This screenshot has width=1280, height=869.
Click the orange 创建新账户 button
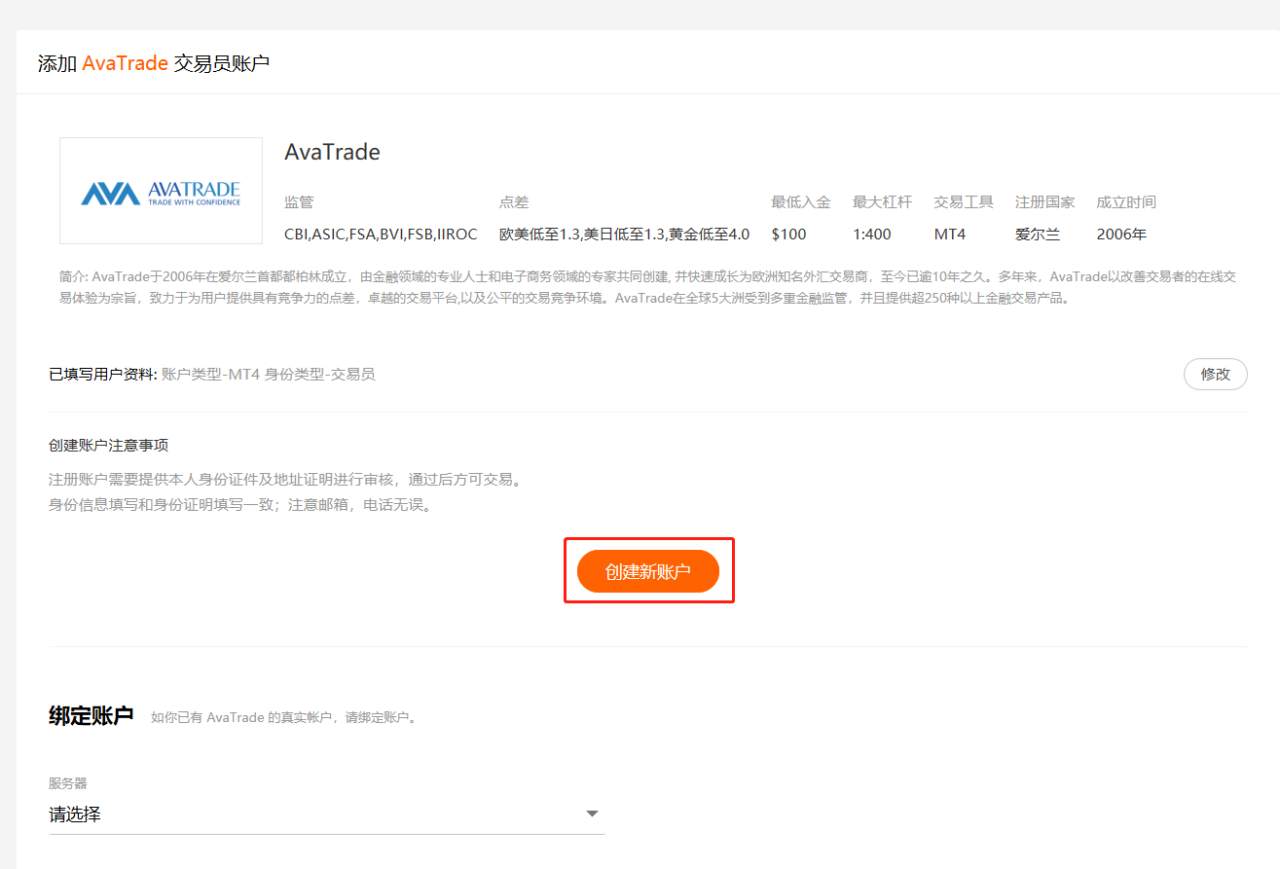tap(648, 571)
